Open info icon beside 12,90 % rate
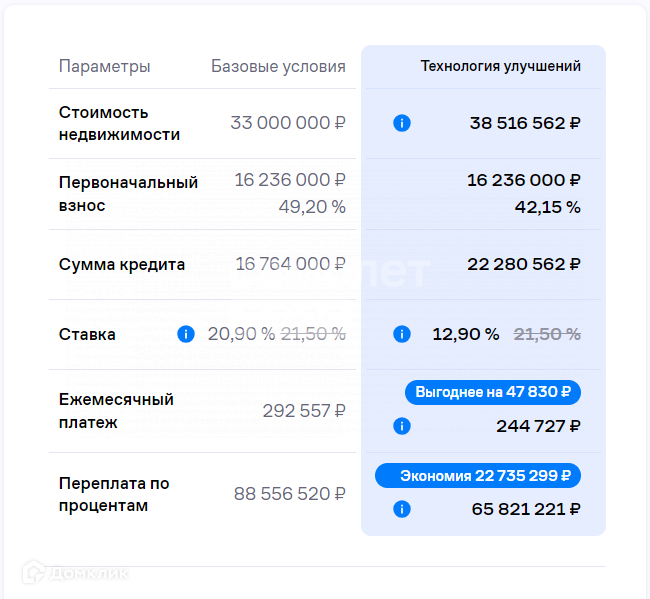Screen dimensions: 650x599 [x=402, y=334]
